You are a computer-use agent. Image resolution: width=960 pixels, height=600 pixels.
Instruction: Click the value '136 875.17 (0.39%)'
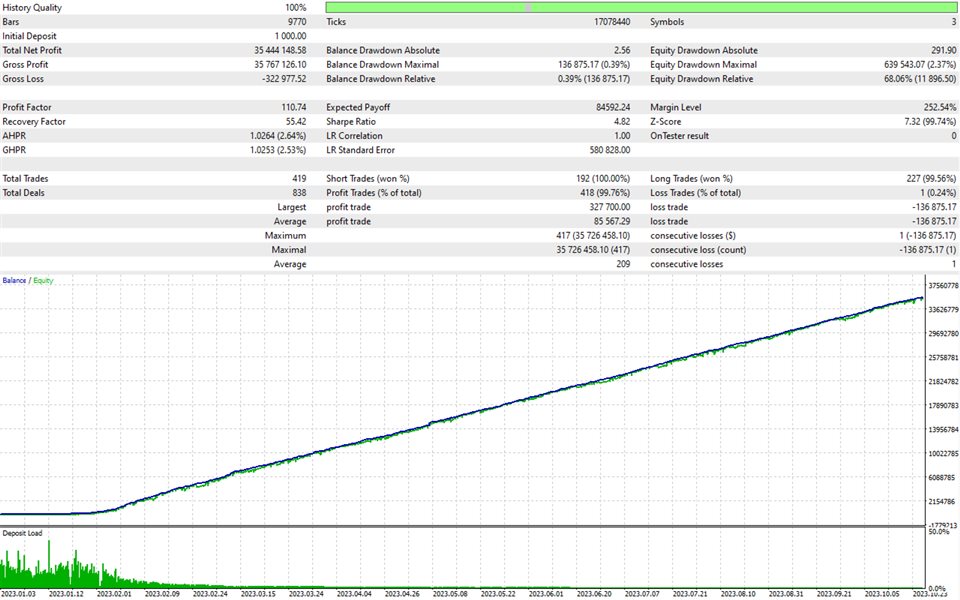[594, 64]
